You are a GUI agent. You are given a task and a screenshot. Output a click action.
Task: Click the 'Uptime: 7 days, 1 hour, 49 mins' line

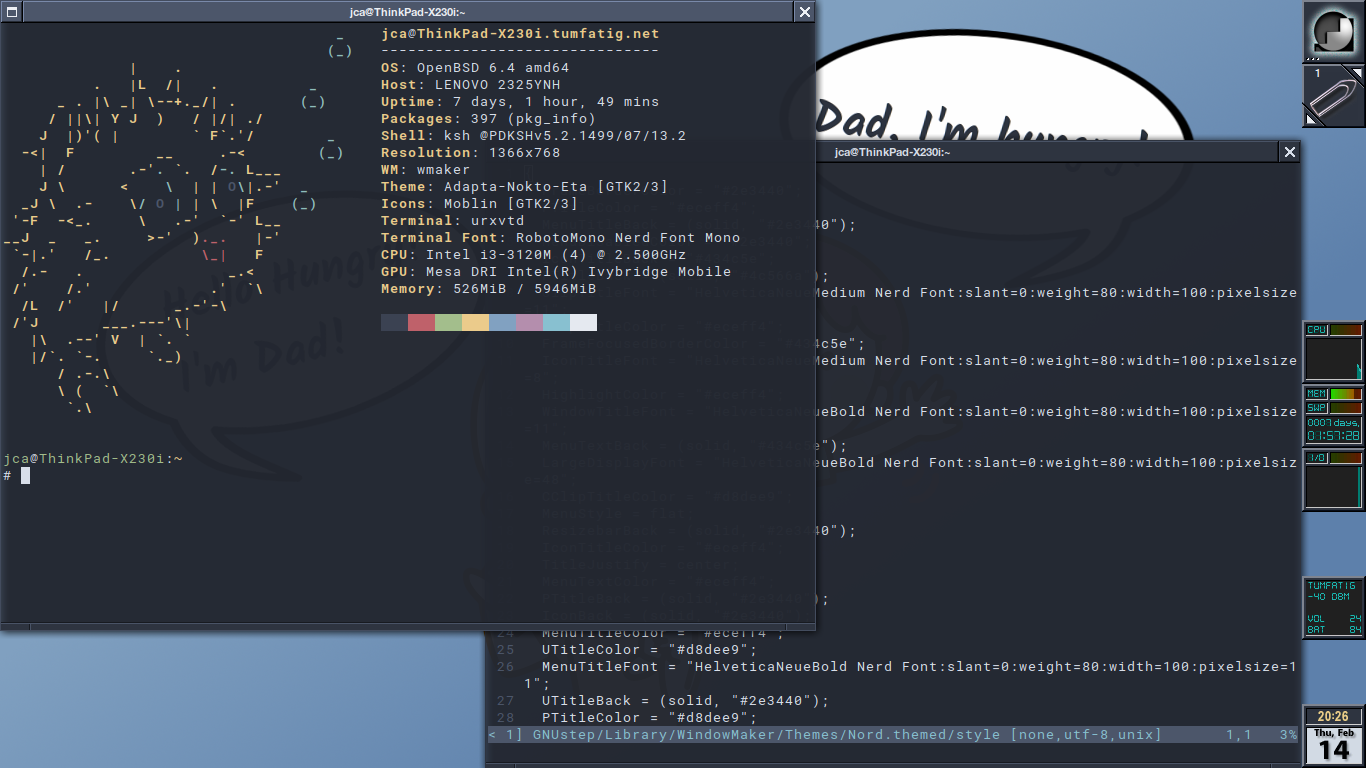point(520,102)
